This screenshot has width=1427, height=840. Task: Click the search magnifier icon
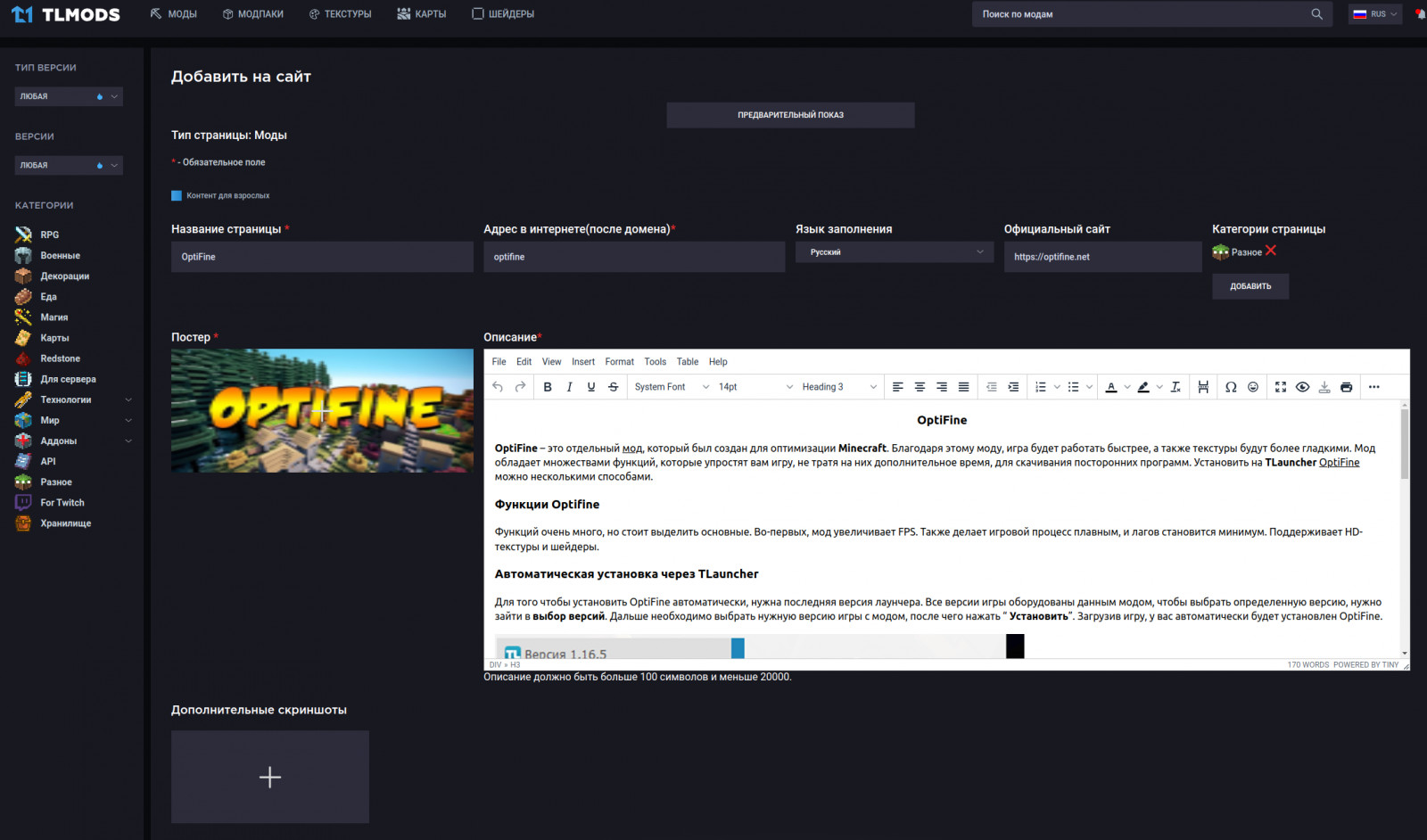click(1317, 14)
